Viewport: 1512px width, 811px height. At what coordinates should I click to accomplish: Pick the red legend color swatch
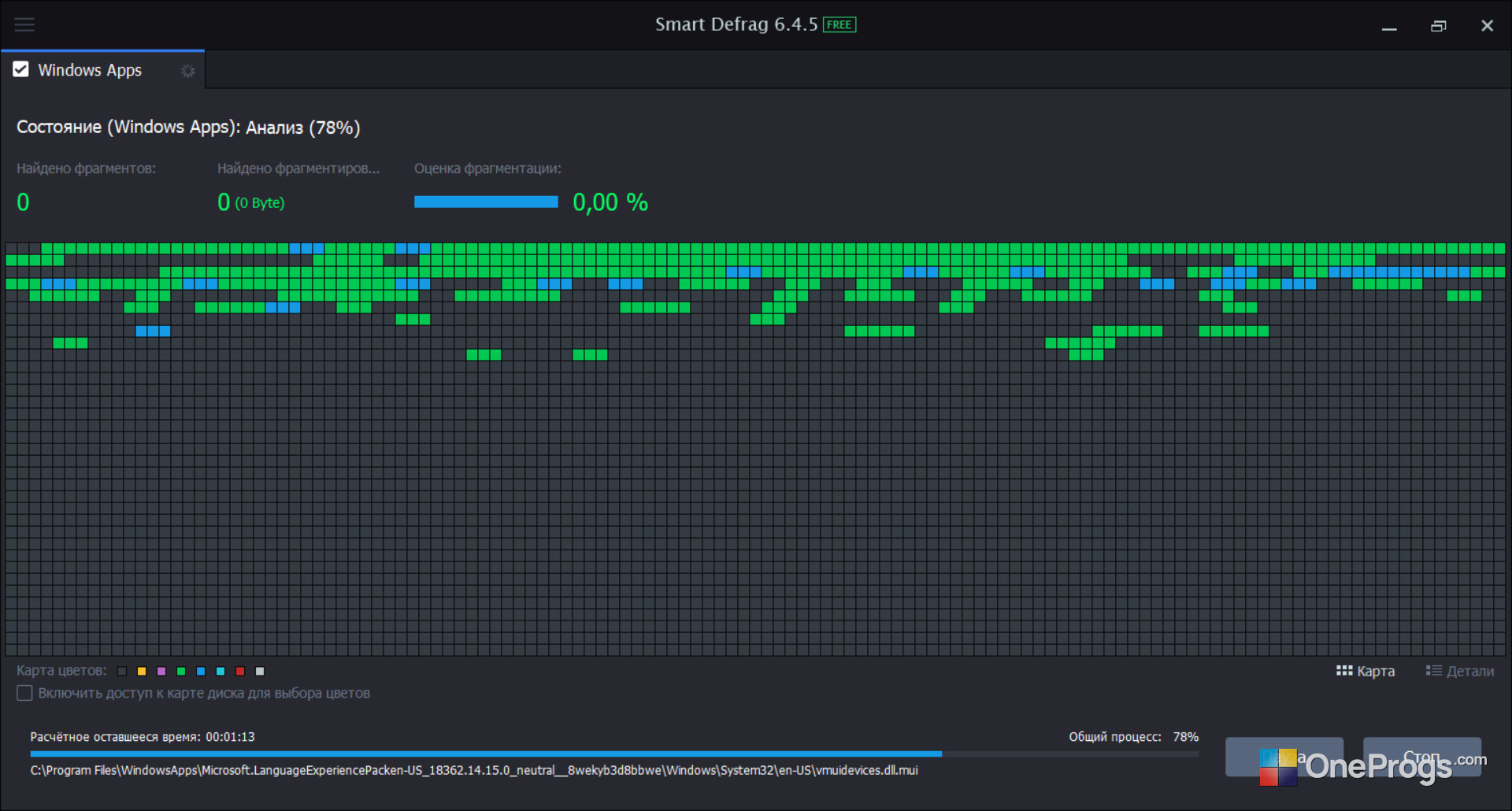click(x=240, y=671)
